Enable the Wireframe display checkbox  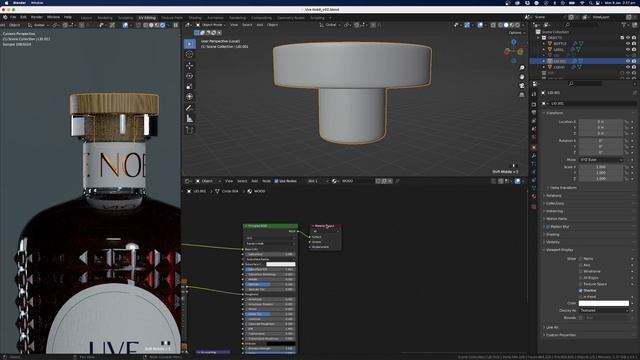(581, 271)
